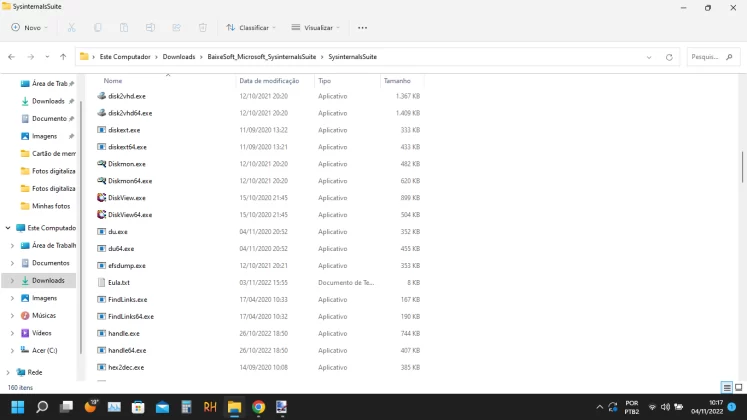The image size is (747, 420).
Task: Select Cartão de mem folder in sidebar
Action: pos(48,153)
